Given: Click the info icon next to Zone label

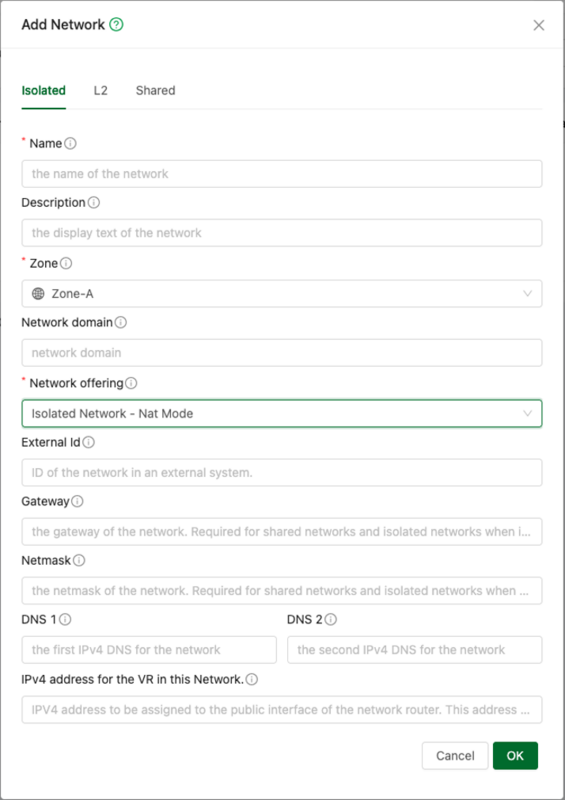Looking at the screenshot, I should (66, 263).
